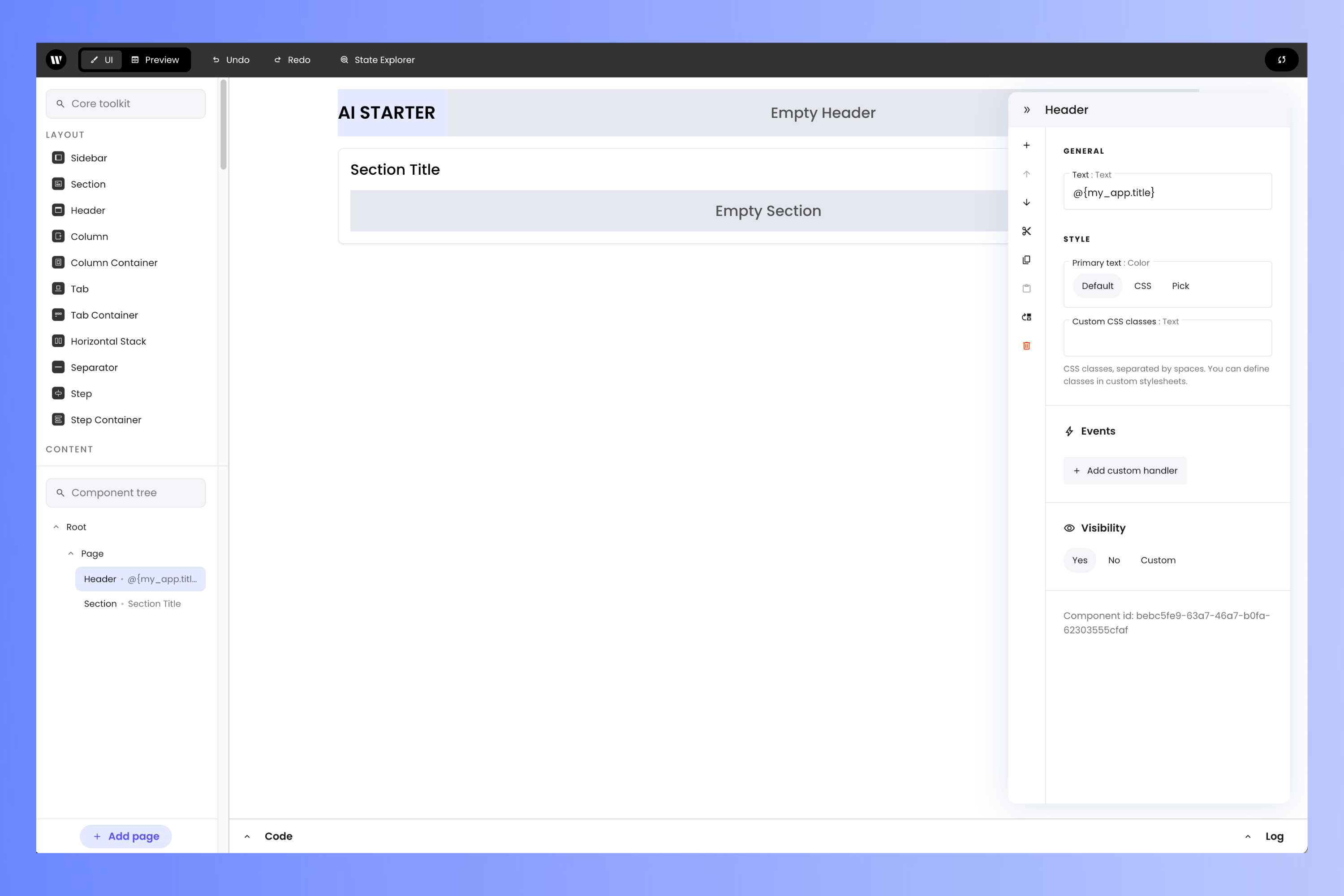Click the Component id text
The image size is (1344, 896).
1166,623
